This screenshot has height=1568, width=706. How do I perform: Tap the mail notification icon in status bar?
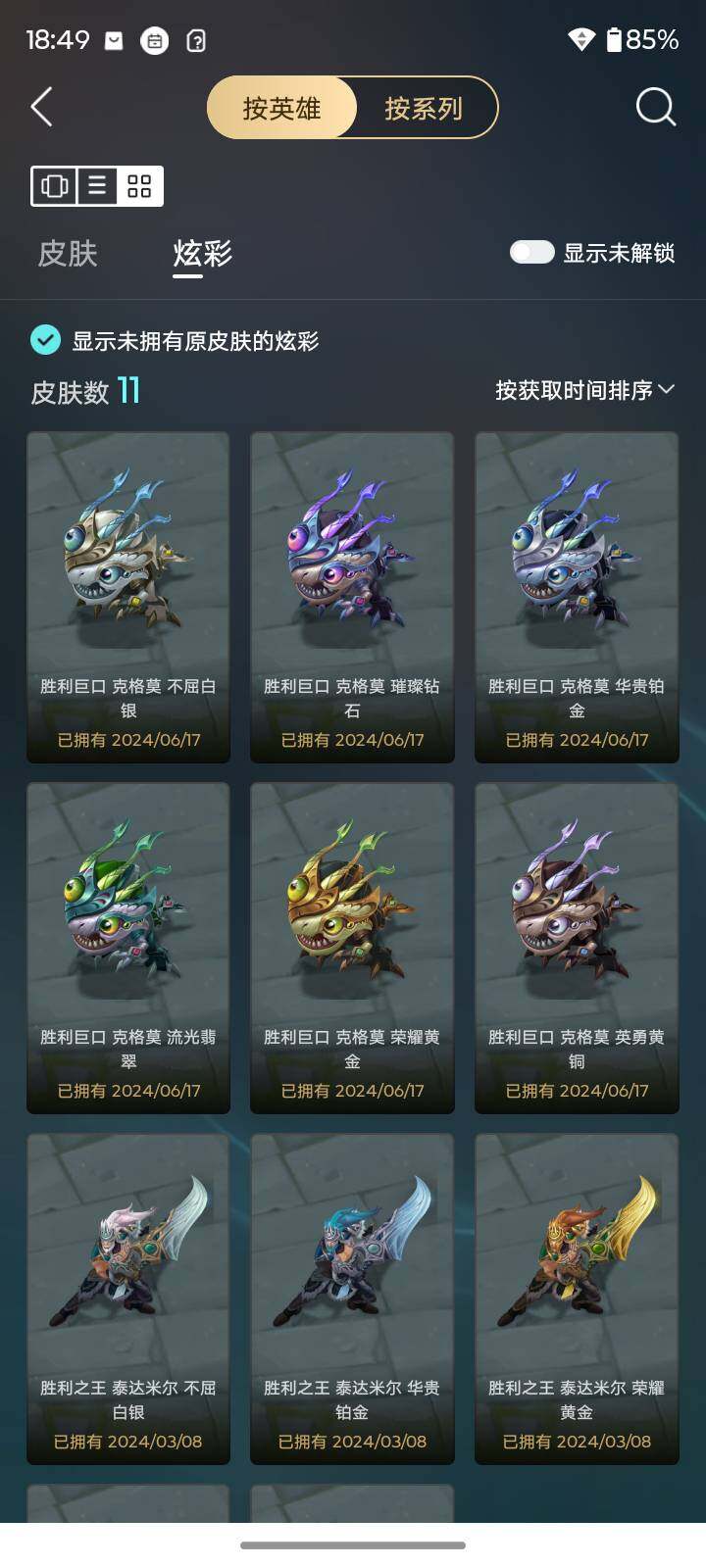(x=114, y=40)
